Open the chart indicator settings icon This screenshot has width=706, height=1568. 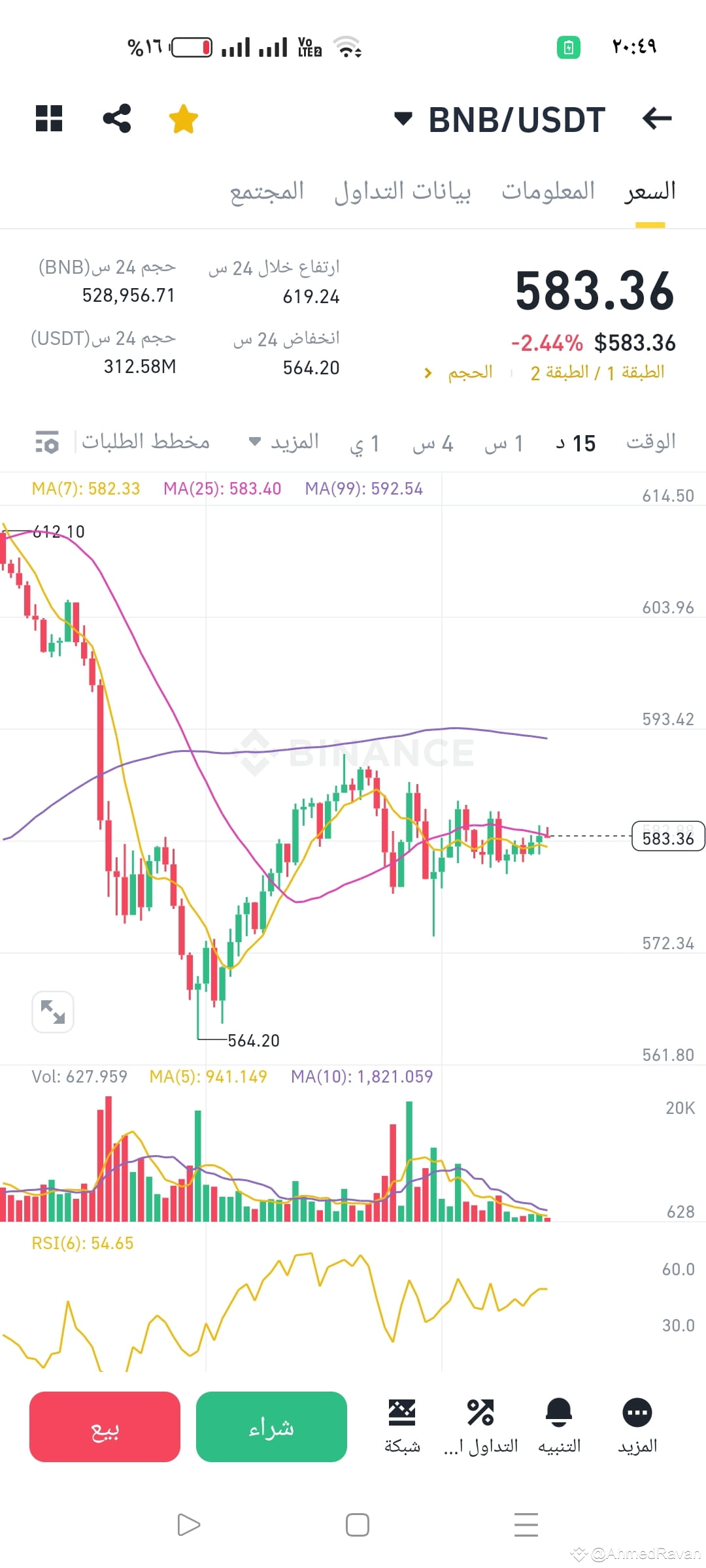point(46,442)
